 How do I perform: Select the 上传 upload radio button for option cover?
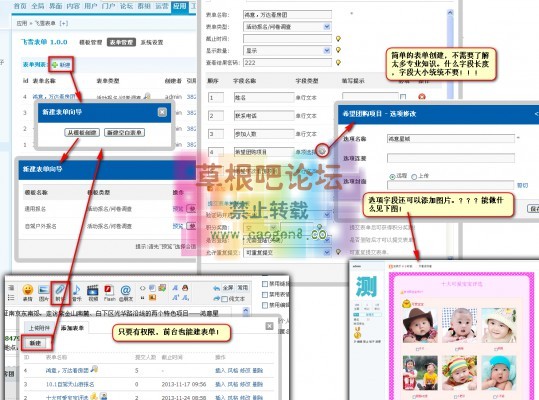pos(414,176)
